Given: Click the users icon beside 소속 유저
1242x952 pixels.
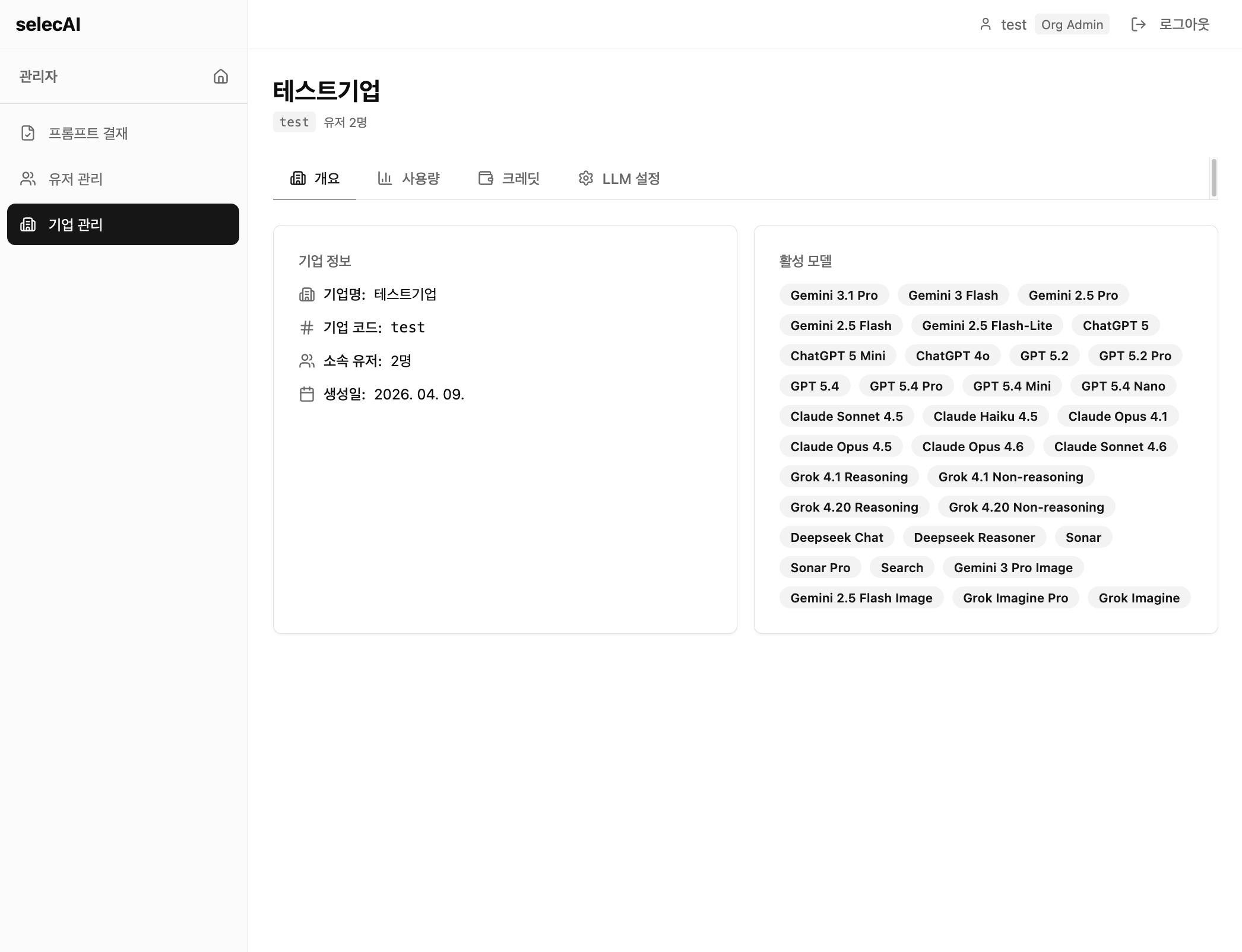Looking at the screenshot, I should (x=307, y=361).
